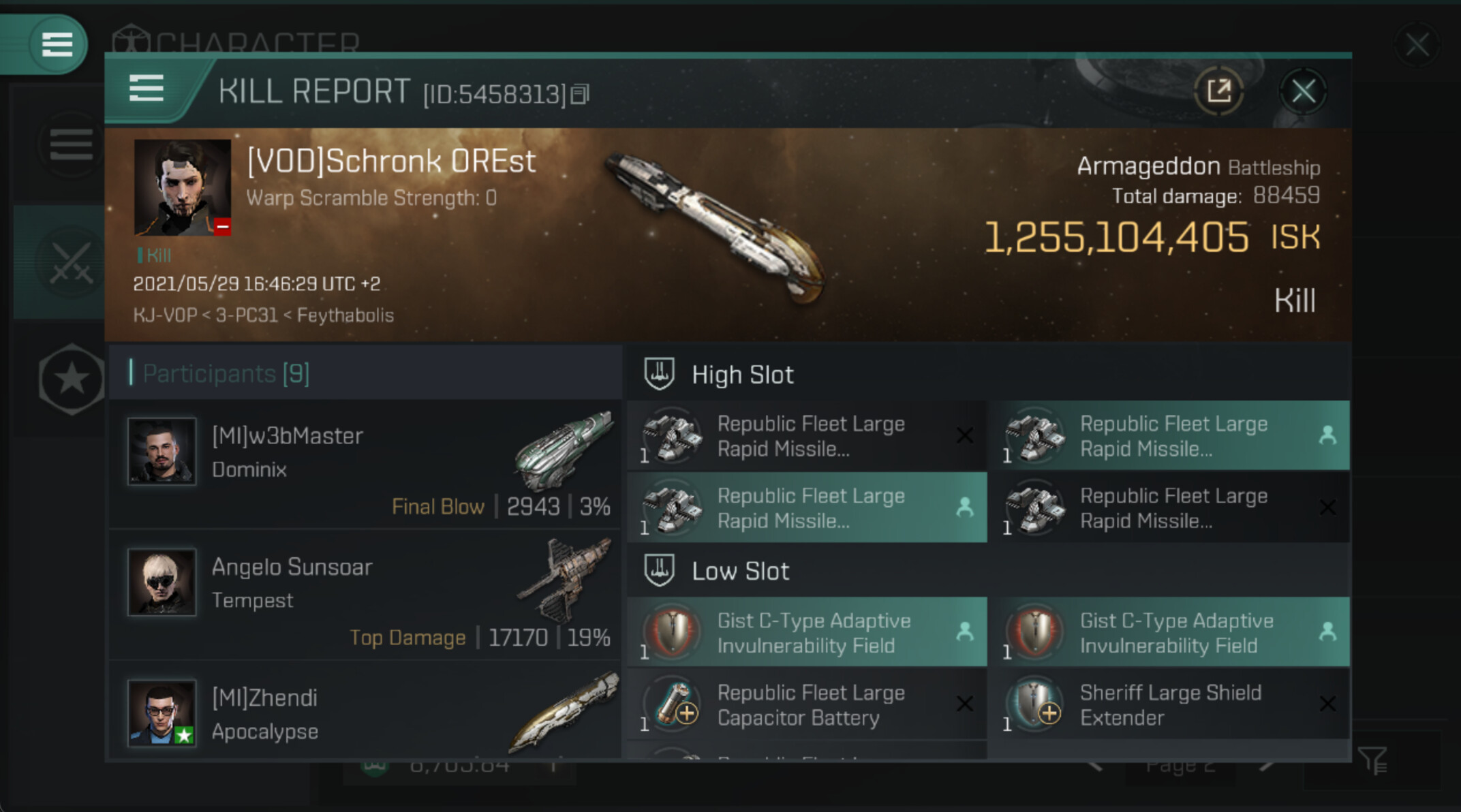The width and height of the screenshot is (1461, 812).
Task: Open the main menu at top-left
Action: [57, 44]
